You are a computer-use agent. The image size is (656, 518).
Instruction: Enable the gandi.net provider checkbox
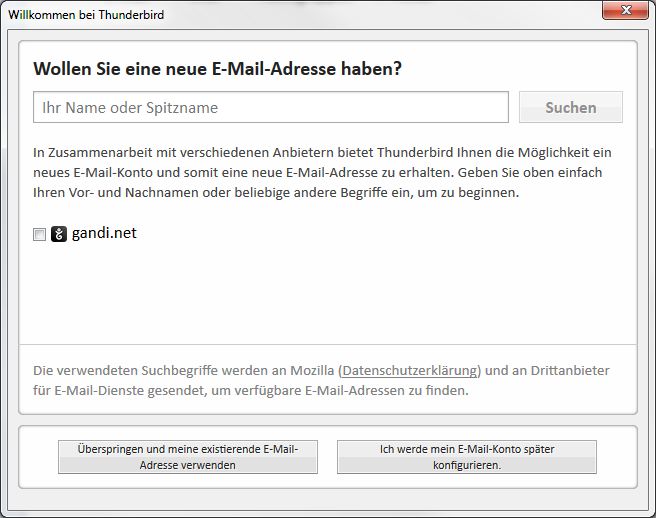40,235
